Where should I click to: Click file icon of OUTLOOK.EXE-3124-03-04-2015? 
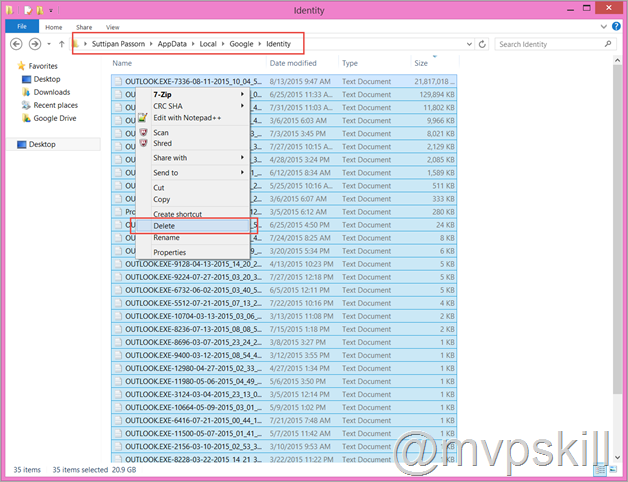coord(118,395)
